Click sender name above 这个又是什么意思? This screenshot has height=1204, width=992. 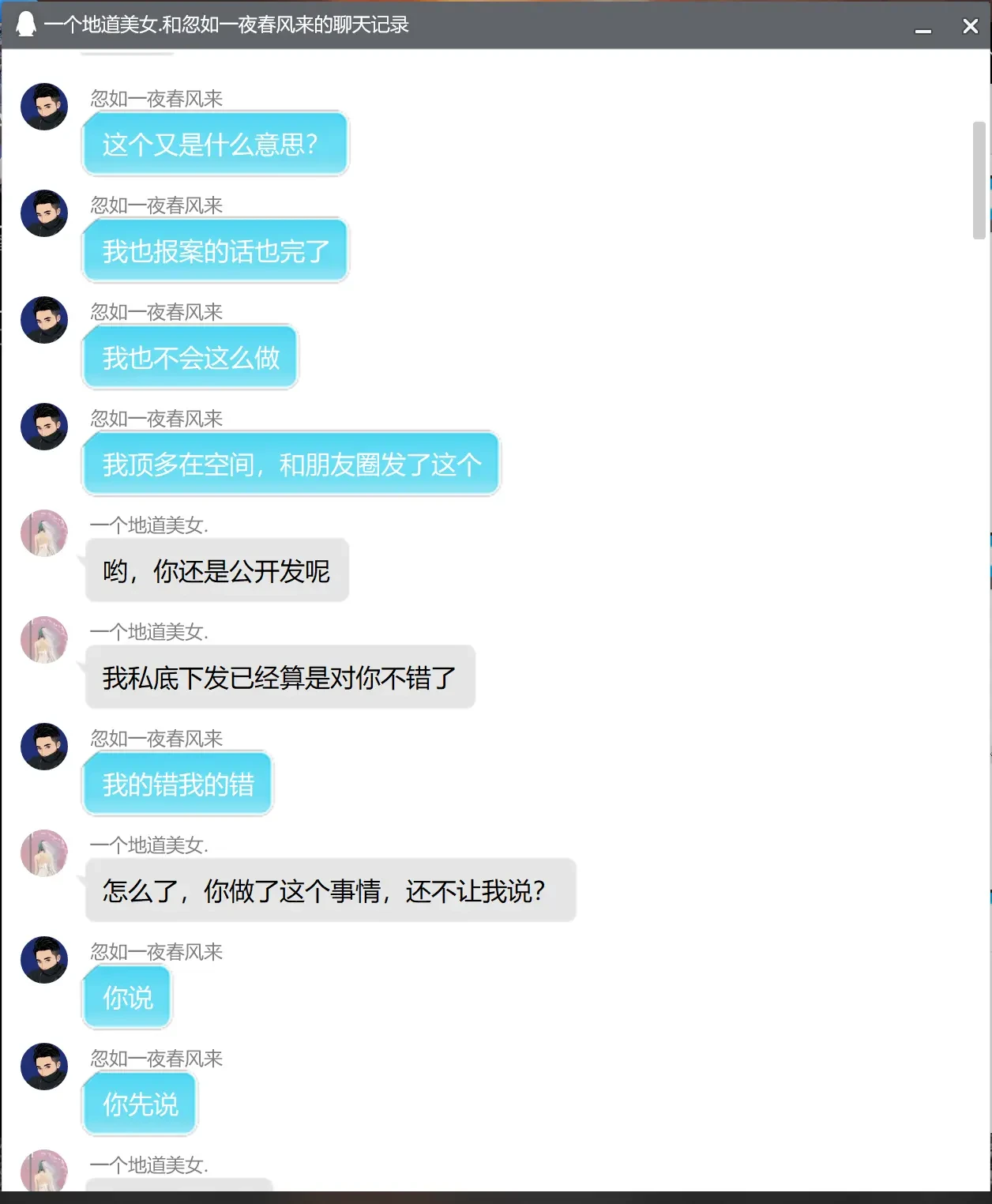(x=156, y=99)
